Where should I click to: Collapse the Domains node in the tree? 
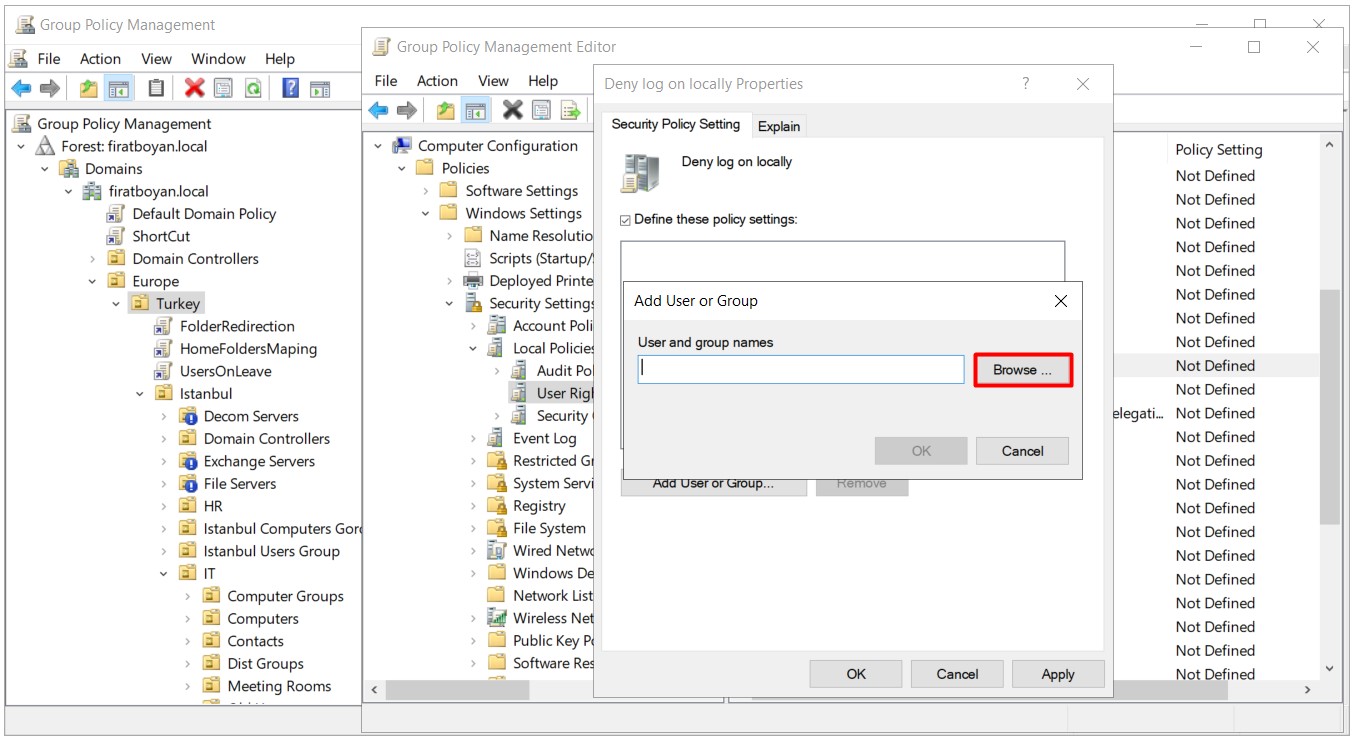point(45,169)
